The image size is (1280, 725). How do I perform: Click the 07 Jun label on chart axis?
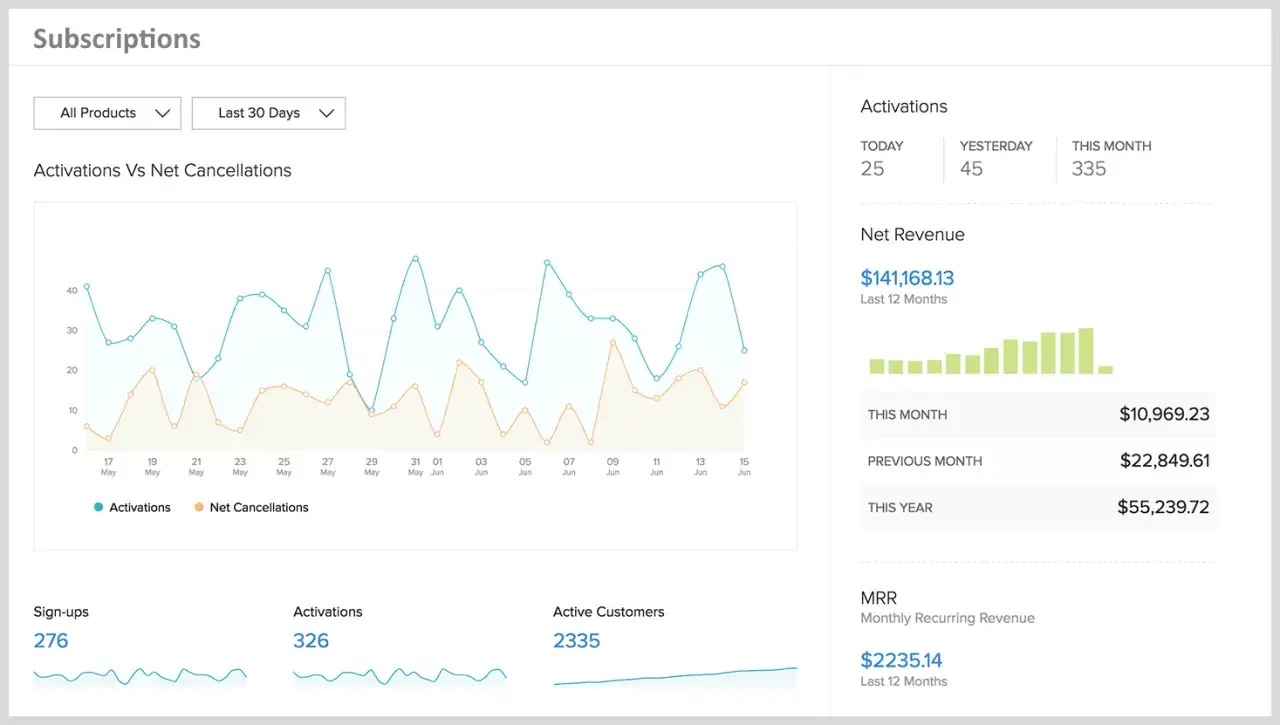(569, 466)
